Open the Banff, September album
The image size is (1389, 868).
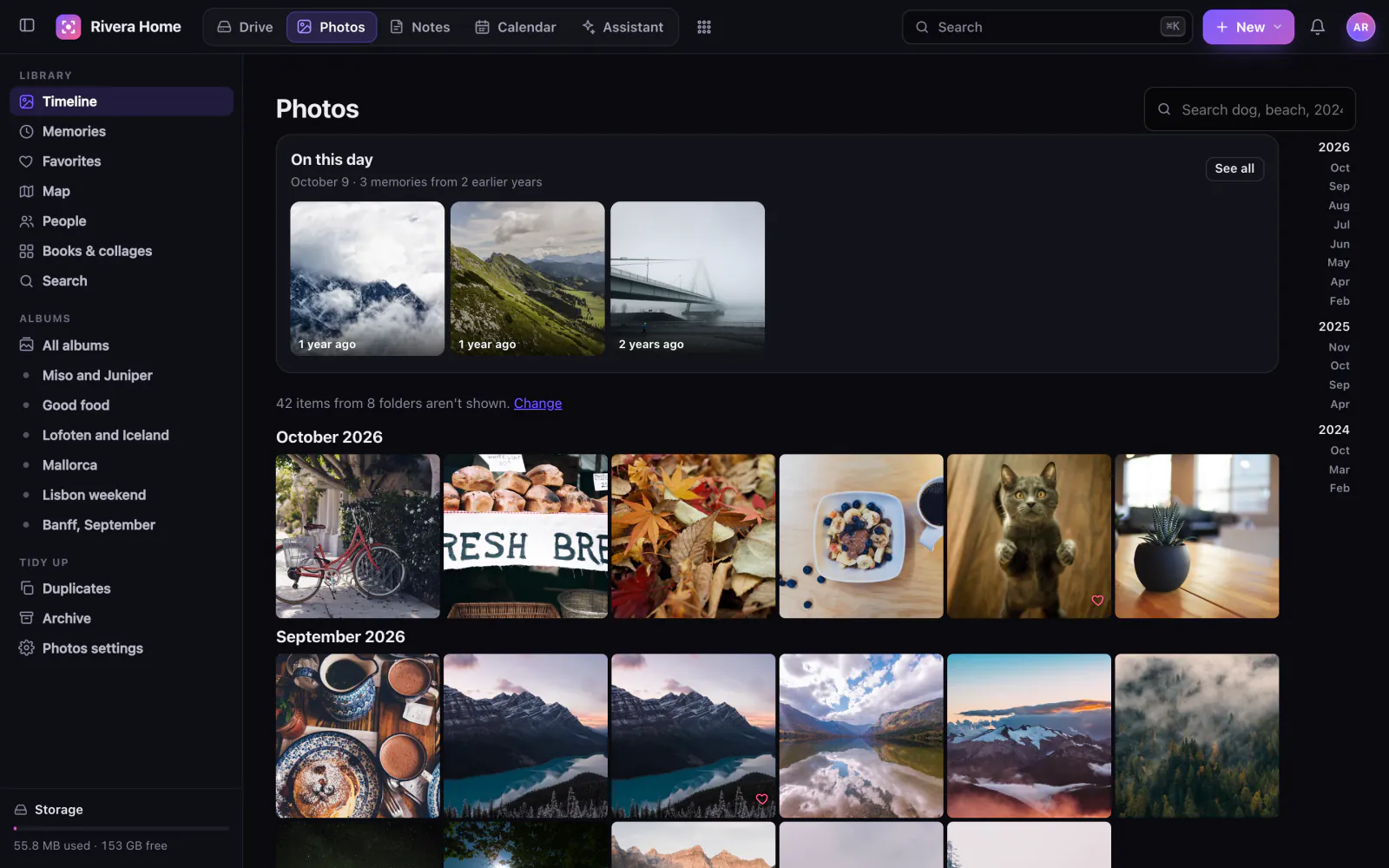click(x=122, y=525)
